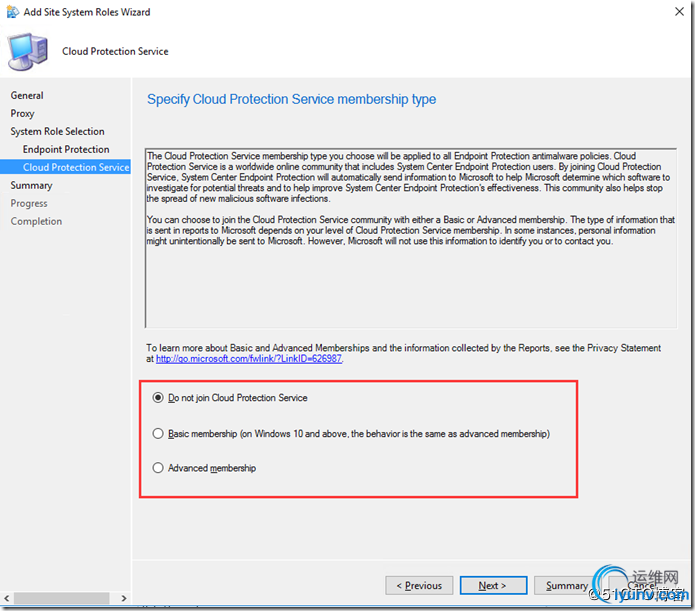Click the sidebar horizontal scrollbar thumb
This screenshot has height=611, width=695.
(62, 598)
